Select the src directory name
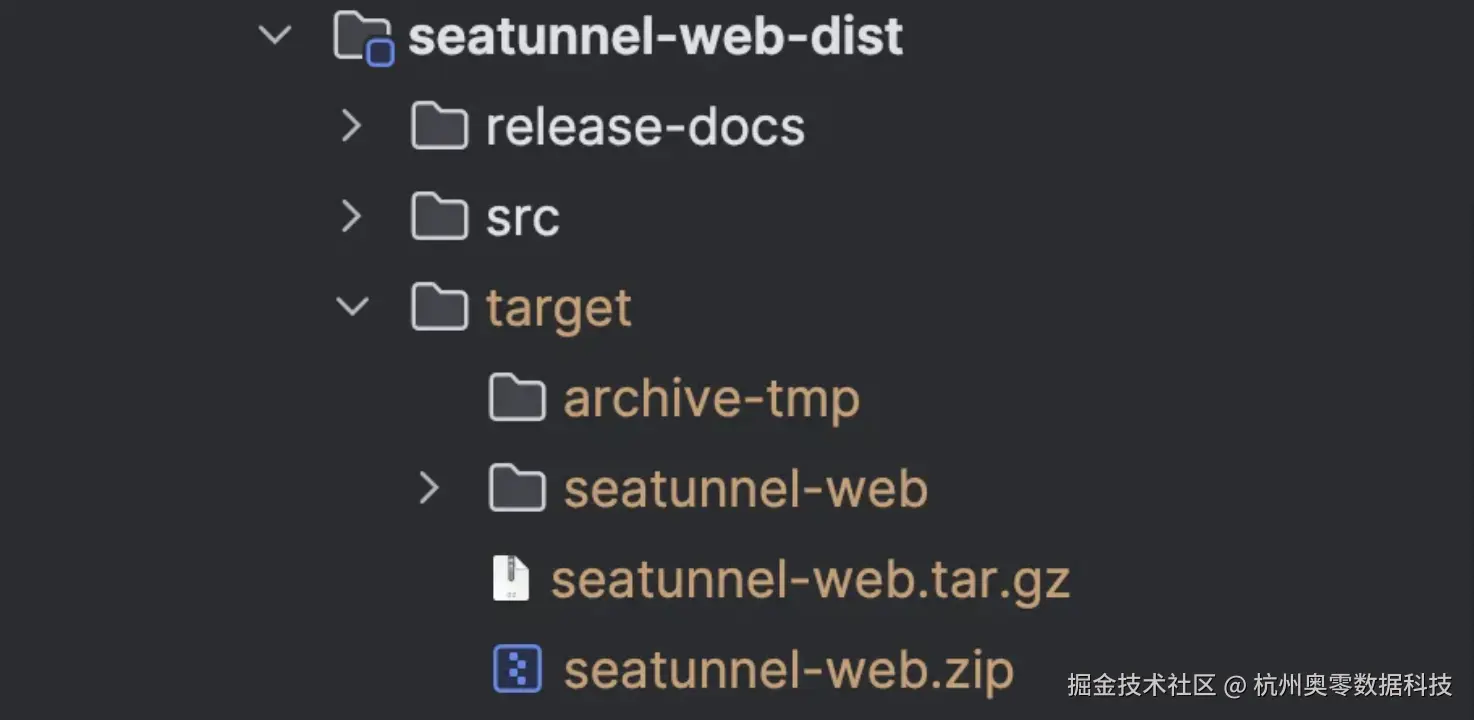Viewport: 1474px width, 720px height. [522, 218]
